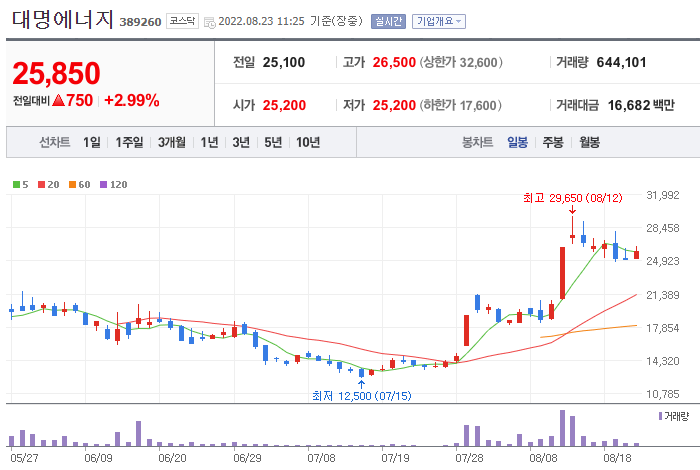Open the 기업개요 dropdown
Screen dimensions: 700x470
[x=439, y=21]
